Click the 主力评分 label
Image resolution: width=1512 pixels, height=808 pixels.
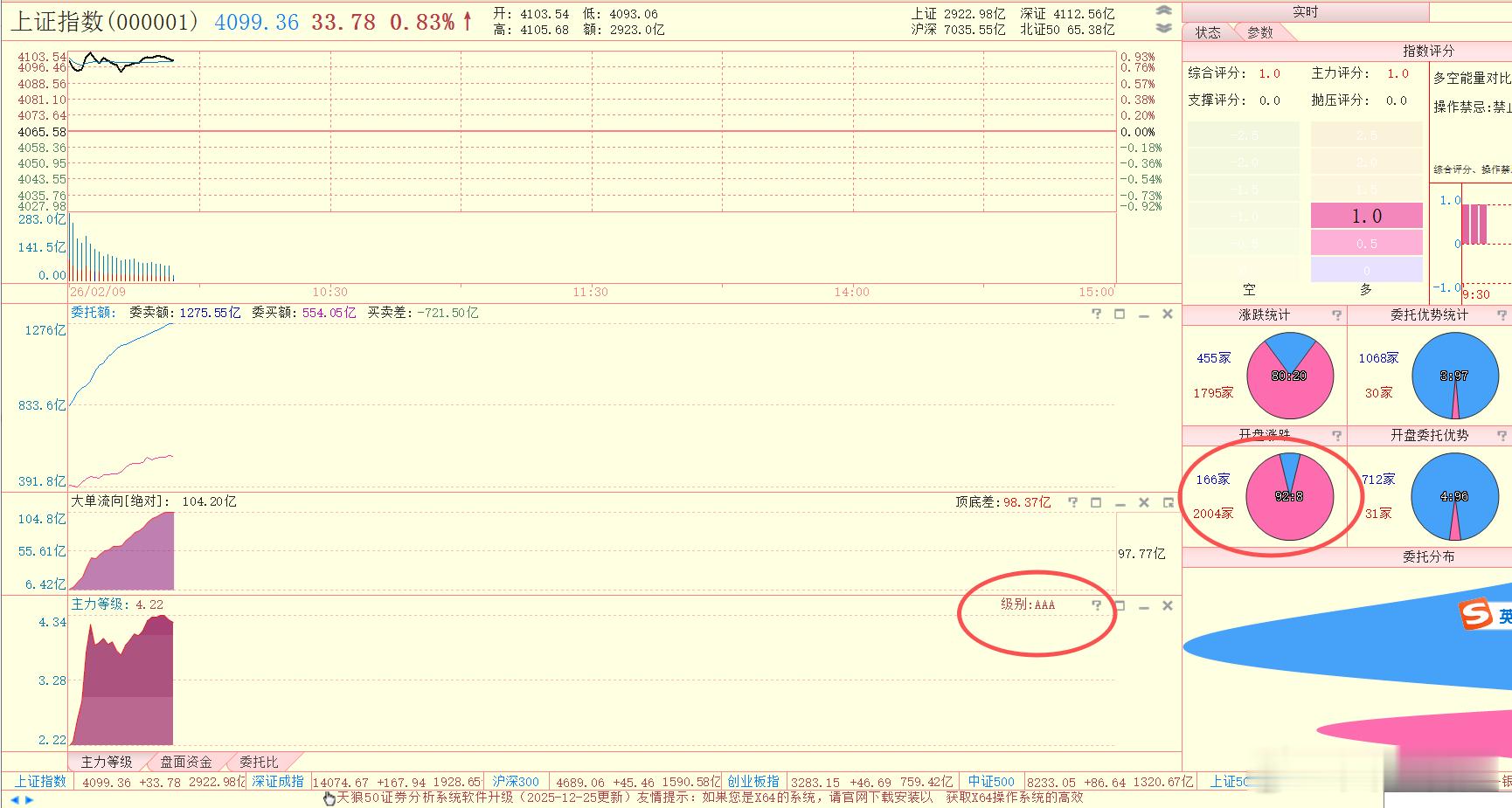click(1341, 73)
